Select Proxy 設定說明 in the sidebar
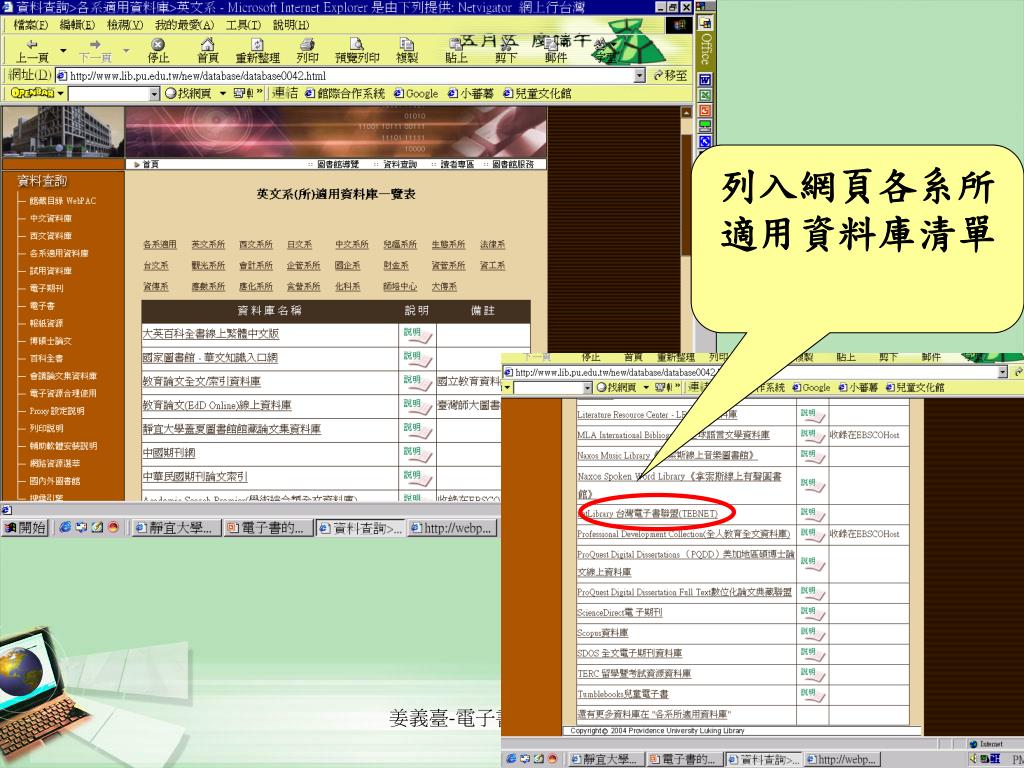Screen dimensions: 1024x768 [x=57, y=411]
